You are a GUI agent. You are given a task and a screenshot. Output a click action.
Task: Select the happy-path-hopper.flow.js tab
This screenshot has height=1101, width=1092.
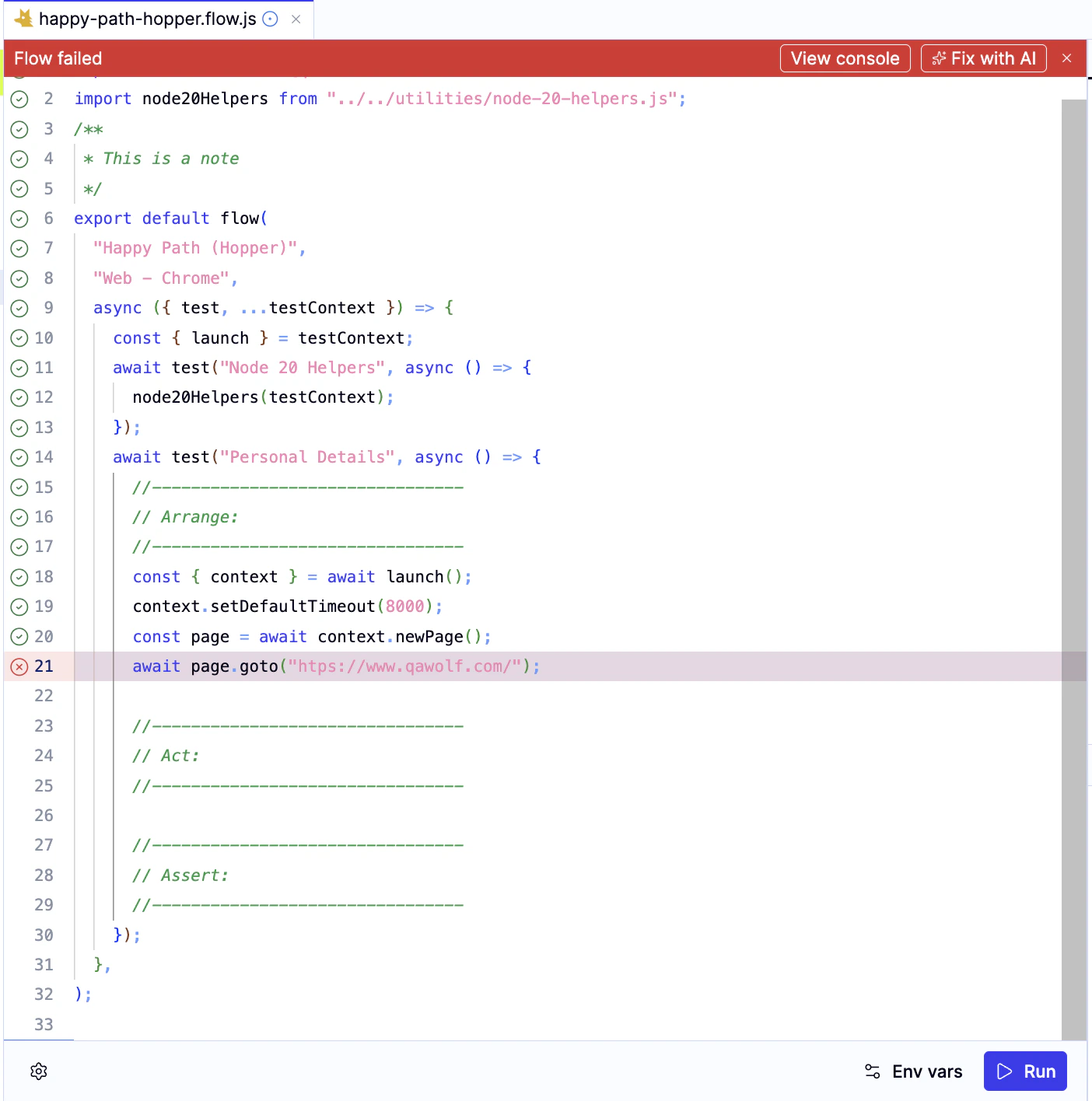(x=148, y=19)
